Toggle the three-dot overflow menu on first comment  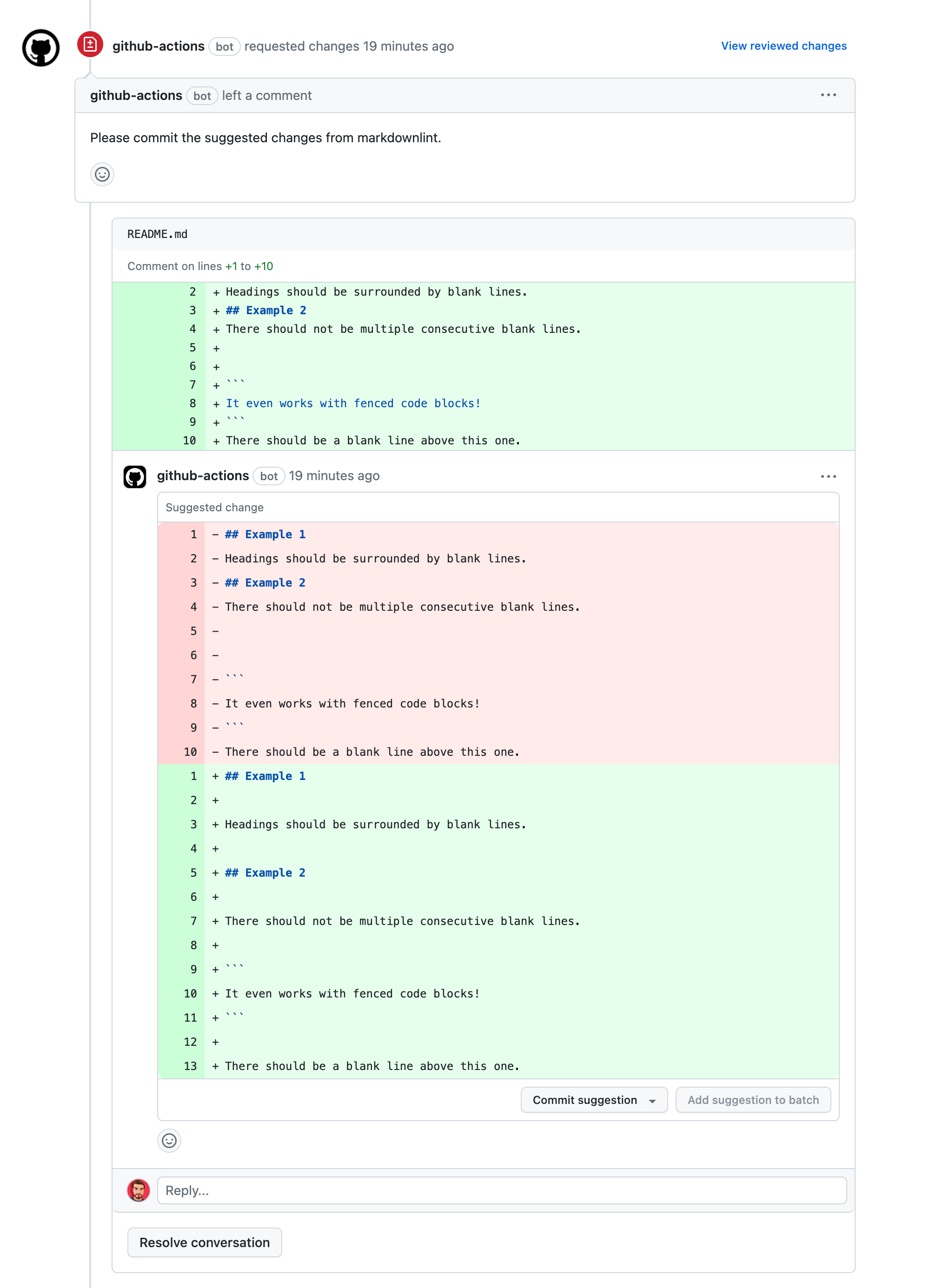828,95
